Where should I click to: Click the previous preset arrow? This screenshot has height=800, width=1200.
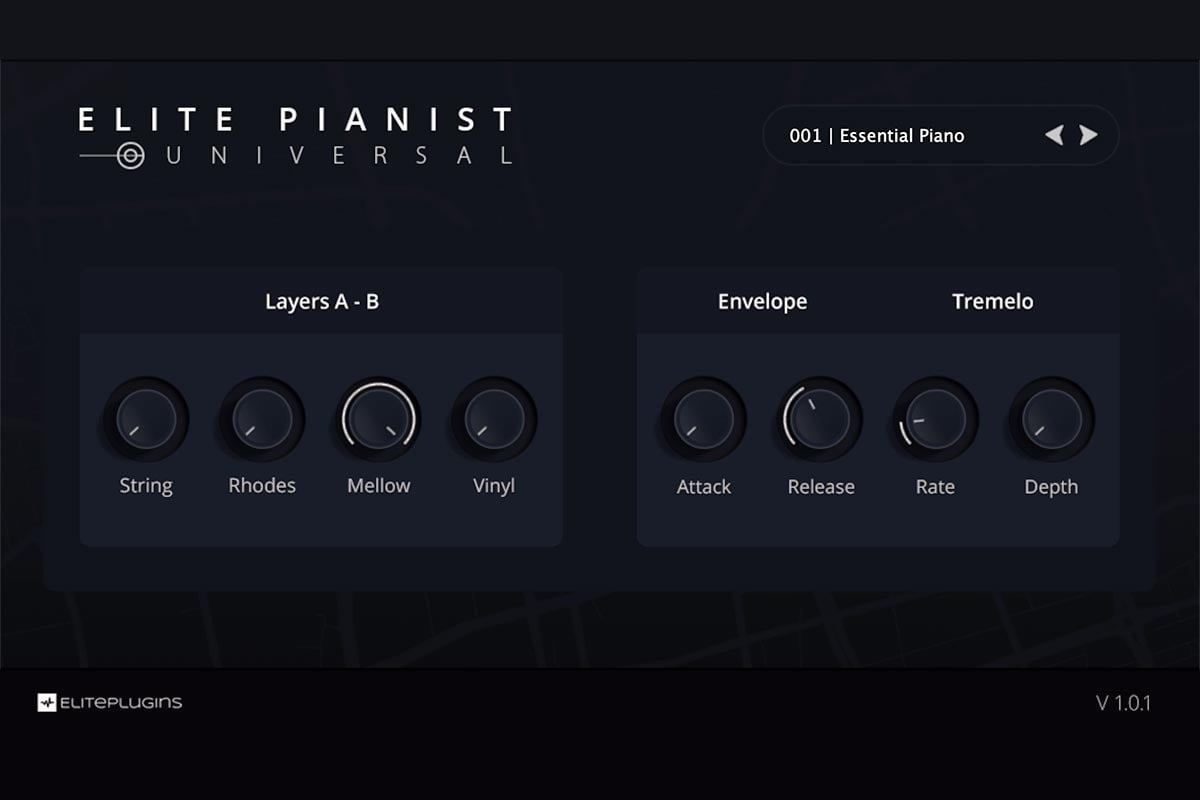click(x=1054, y=135)
